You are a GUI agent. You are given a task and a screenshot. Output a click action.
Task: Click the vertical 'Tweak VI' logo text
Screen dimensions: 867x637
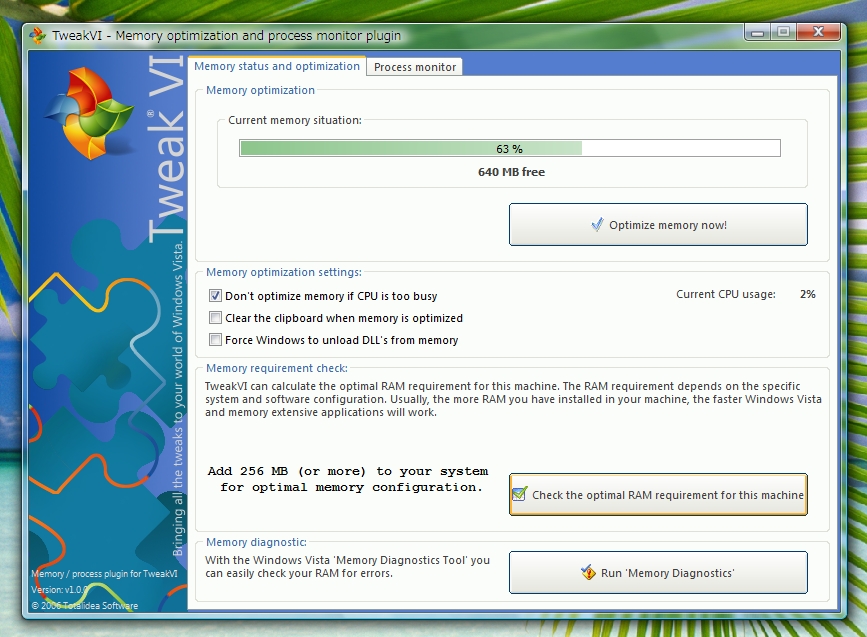click(x=166, y=149)
